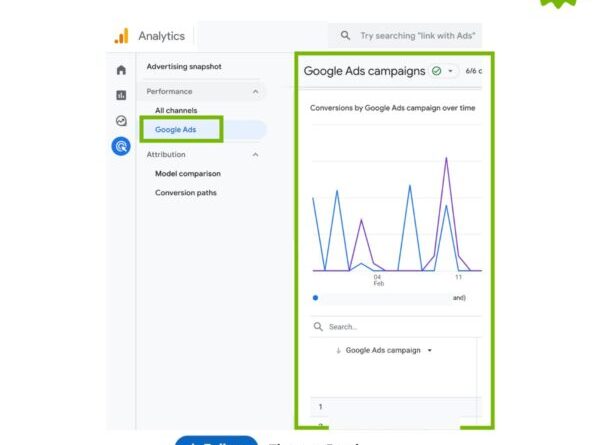Open Advertising snapshot page
This screenshot has width=600, height=445.
tap(184, 67)
